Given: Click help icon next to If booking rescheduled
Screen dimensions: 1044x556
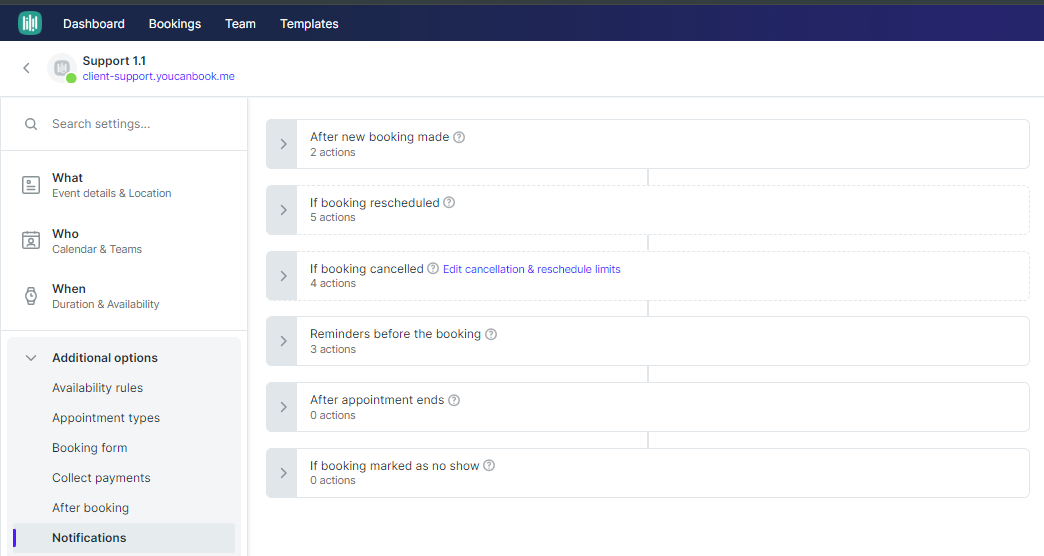Looking at the screenshot, I should [449, 202].
